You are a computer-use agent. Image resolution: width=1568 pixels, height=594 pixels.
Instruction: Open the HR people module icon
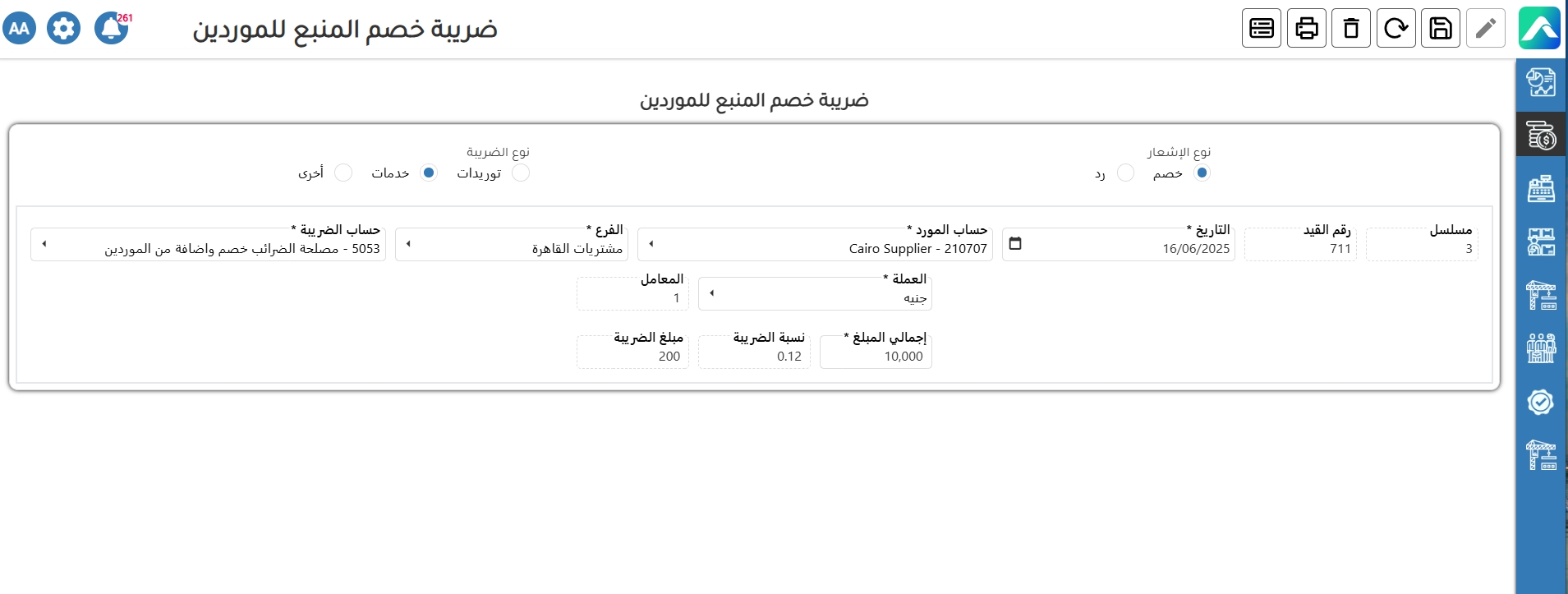pos(1541,348)
